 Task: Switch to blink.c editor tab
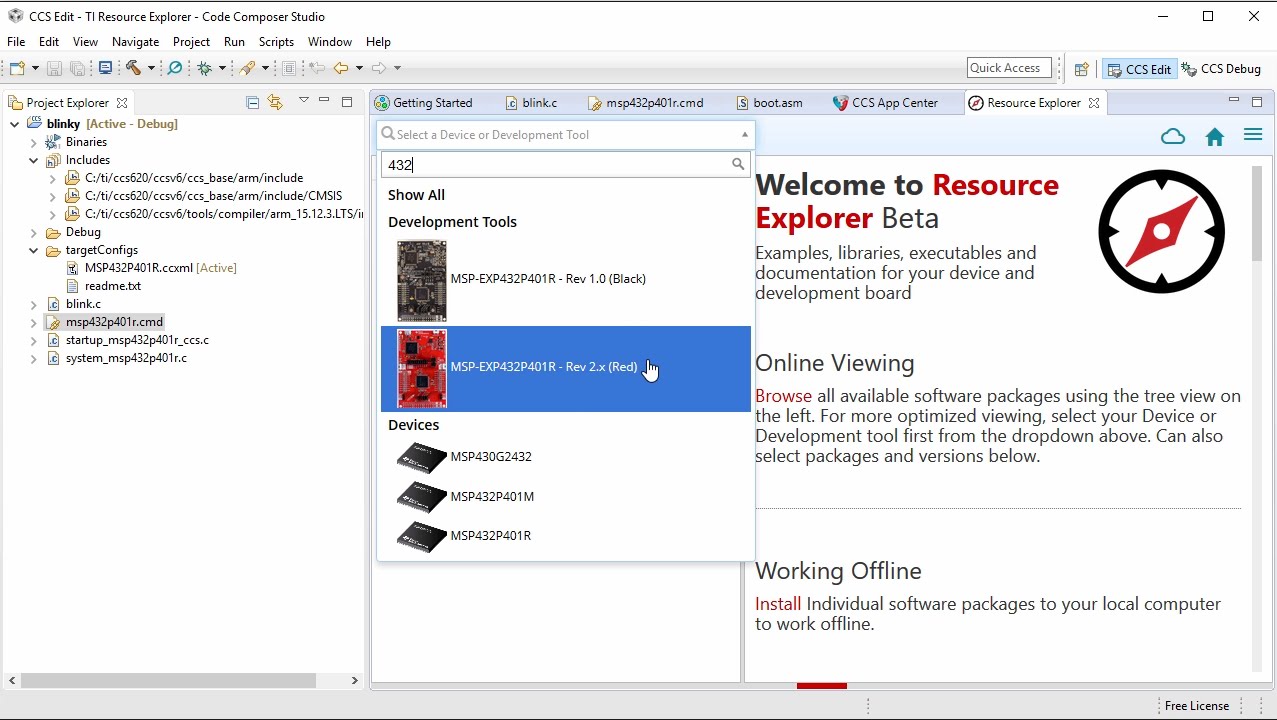click(531, 103)
